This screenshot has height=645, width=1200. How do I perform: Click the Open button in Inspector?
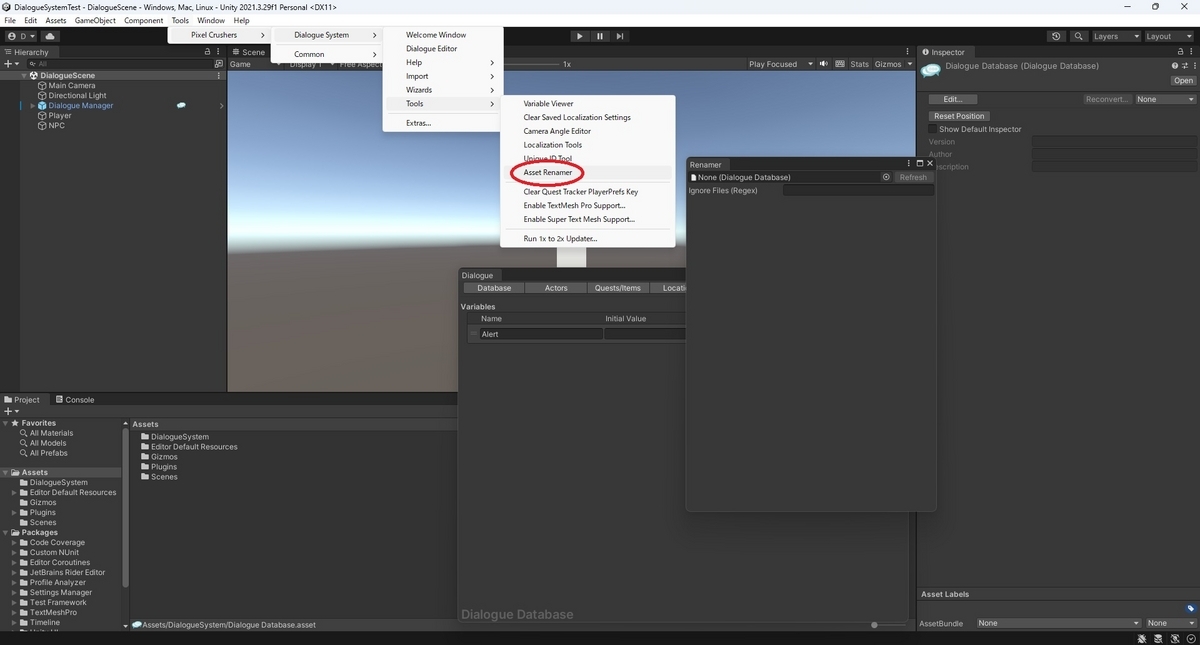click(x=1183, y=81)
